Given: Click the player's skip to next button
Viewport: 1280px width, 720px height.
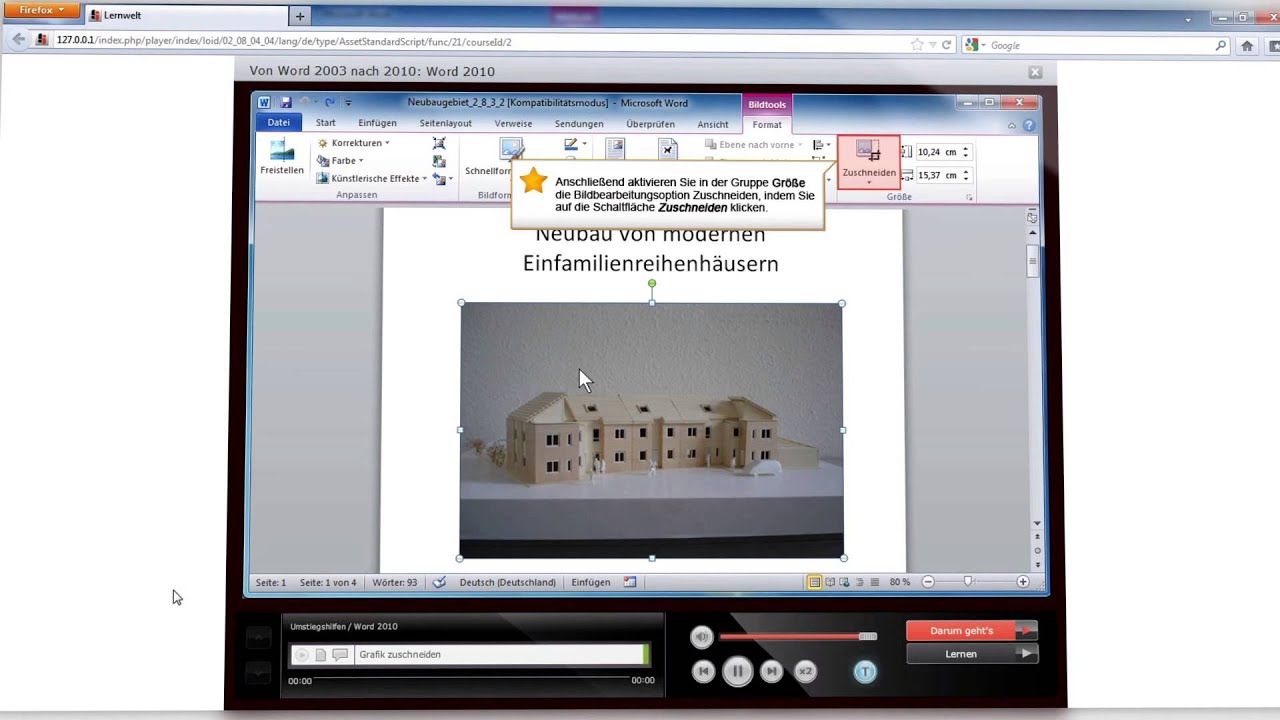Looking at the screenshot, I should point(771,672).
